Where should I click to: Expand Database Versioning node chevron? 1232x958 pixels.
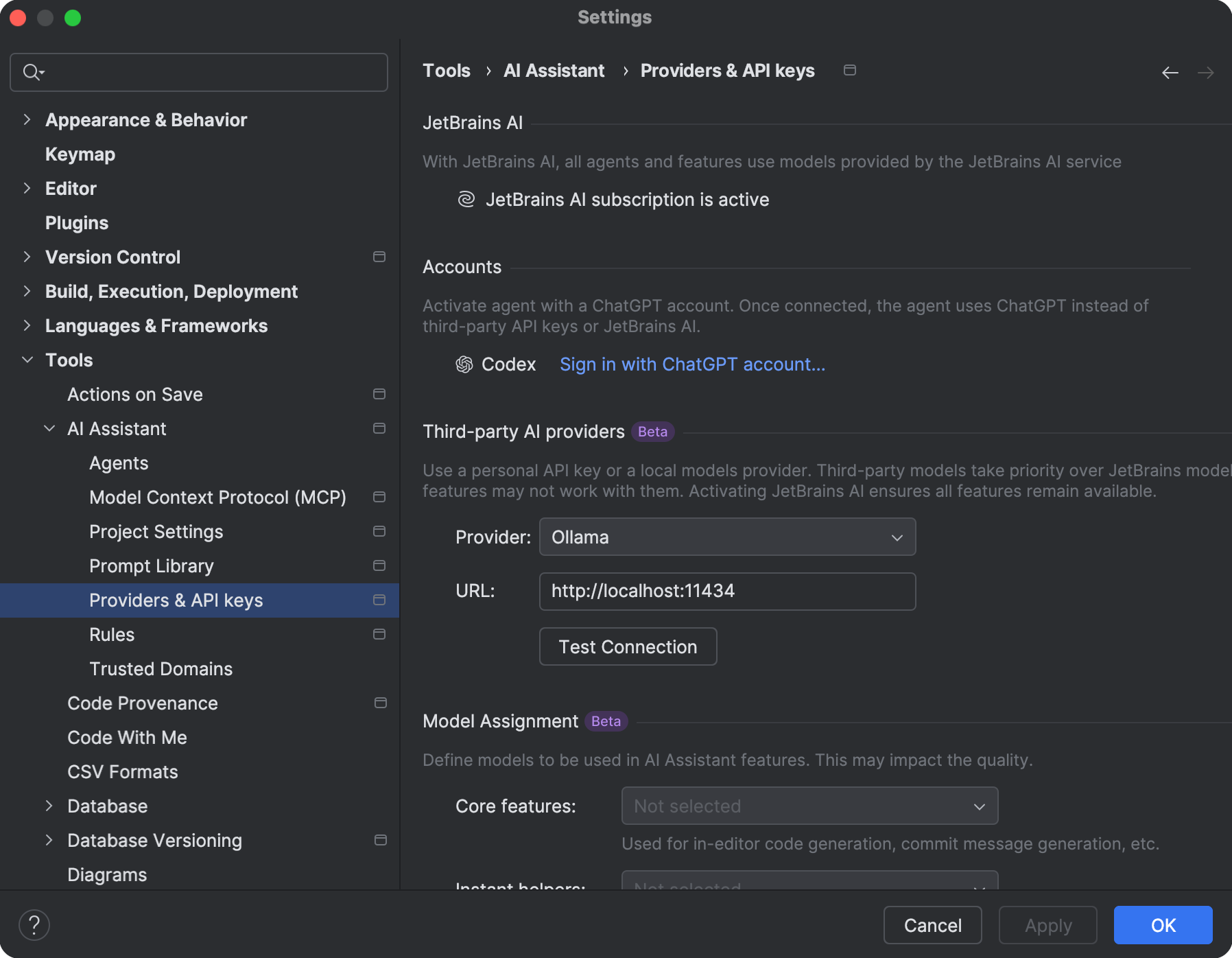coord(49,840)
